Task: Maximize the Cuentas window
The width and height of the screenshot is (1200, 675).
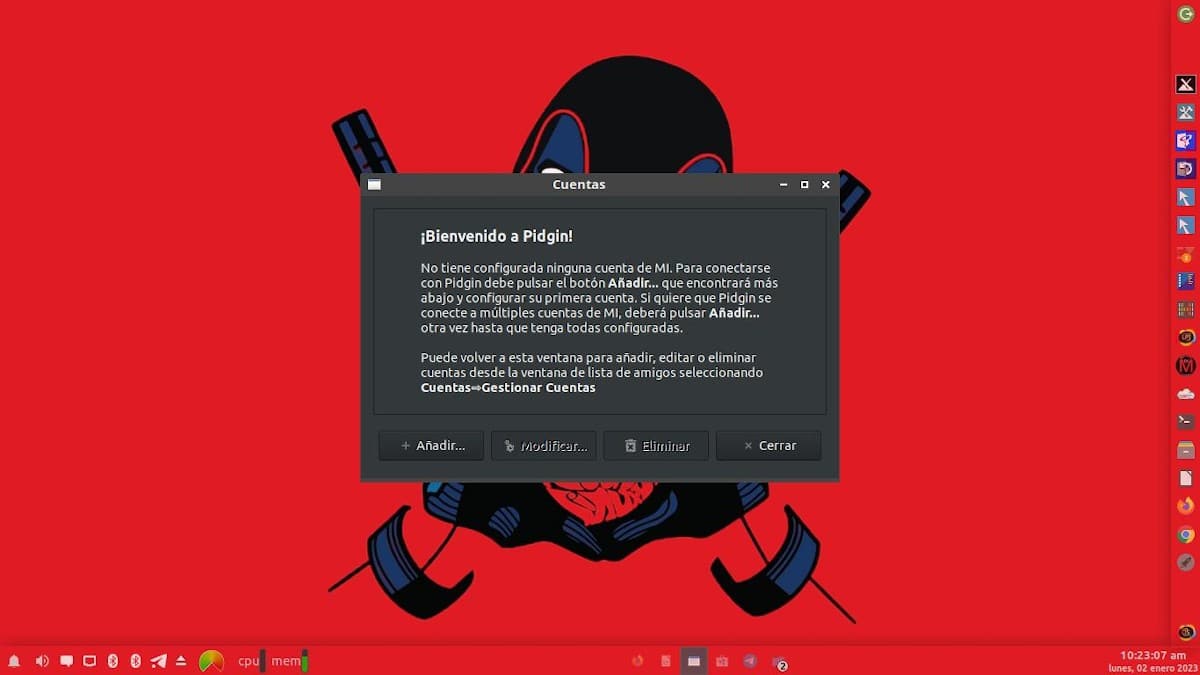Action: pos(804,185)
